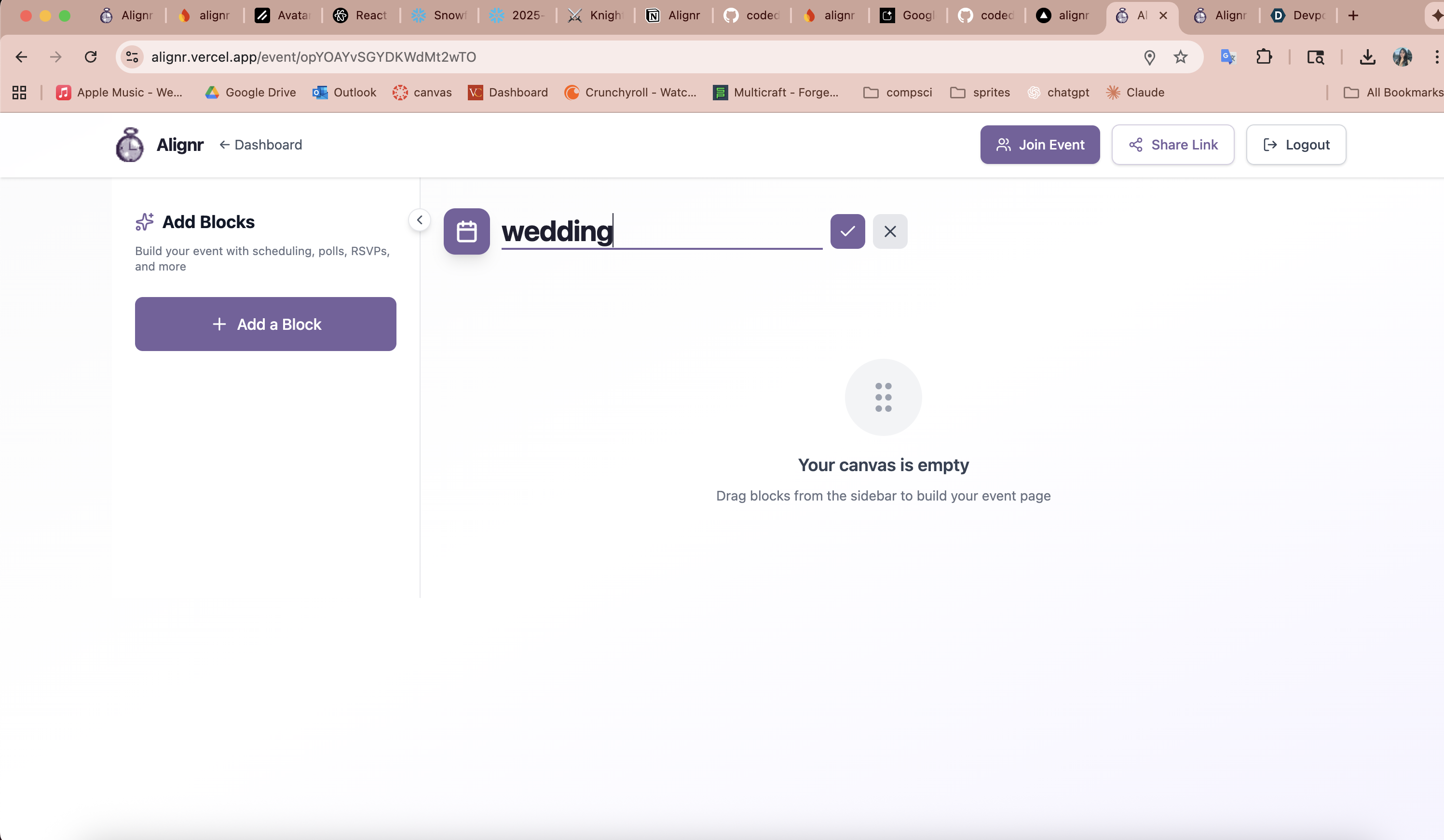
Task: Confirm event title with the checkmark button
Action: (847, 231)
